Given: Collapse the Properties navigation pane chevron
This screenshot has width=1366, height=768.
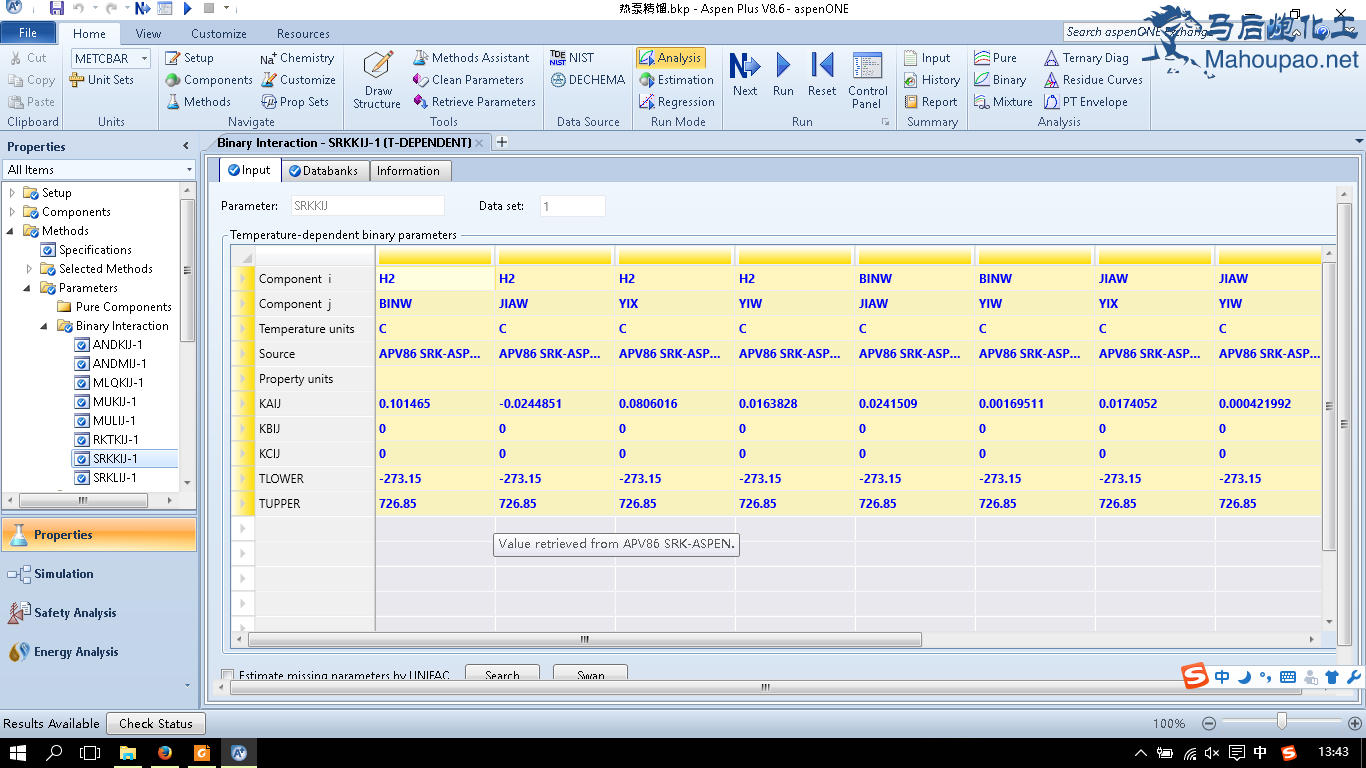Looking at the screenshot, I should 185,146.
